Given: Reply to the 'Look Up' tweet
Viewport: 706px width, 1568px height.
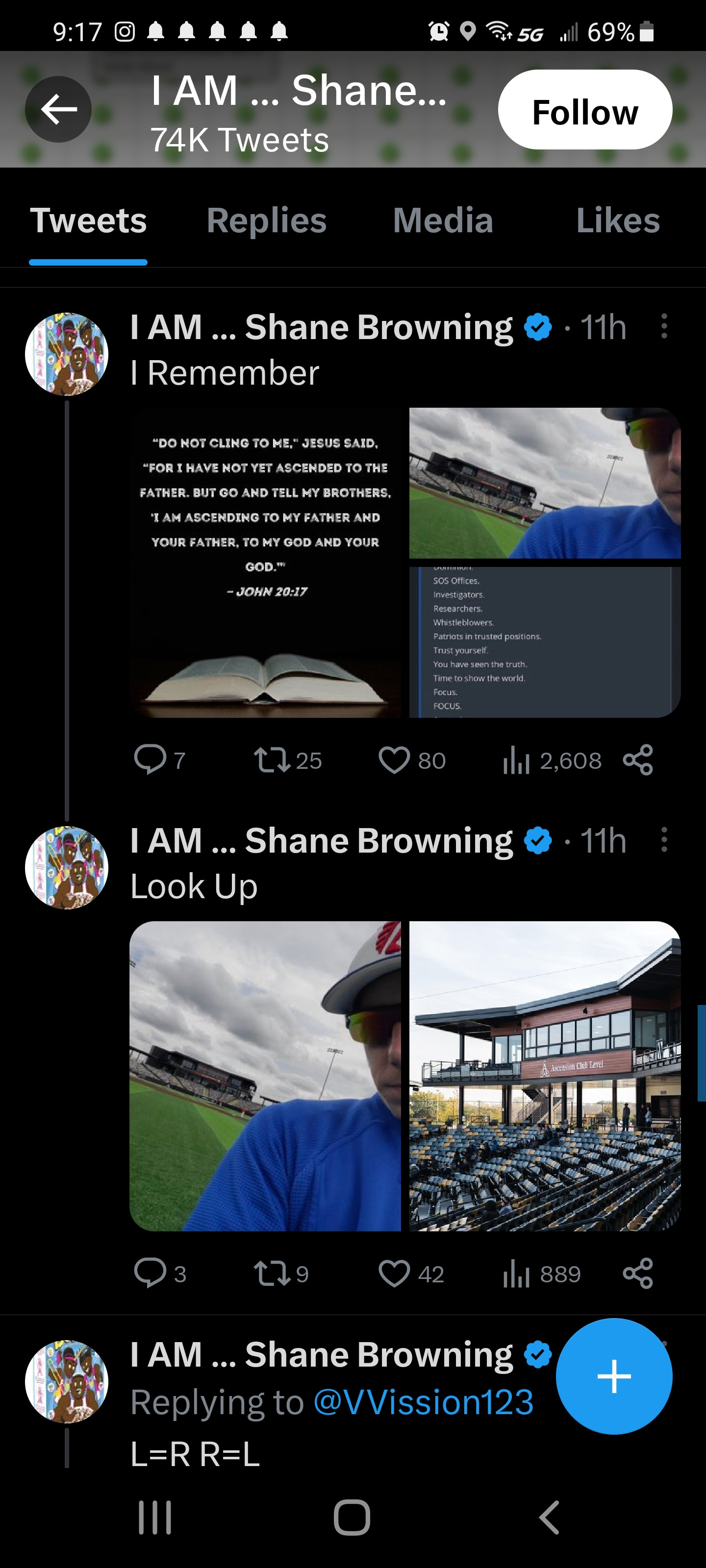Looking at the screenshot, I should pos(150,1274).
